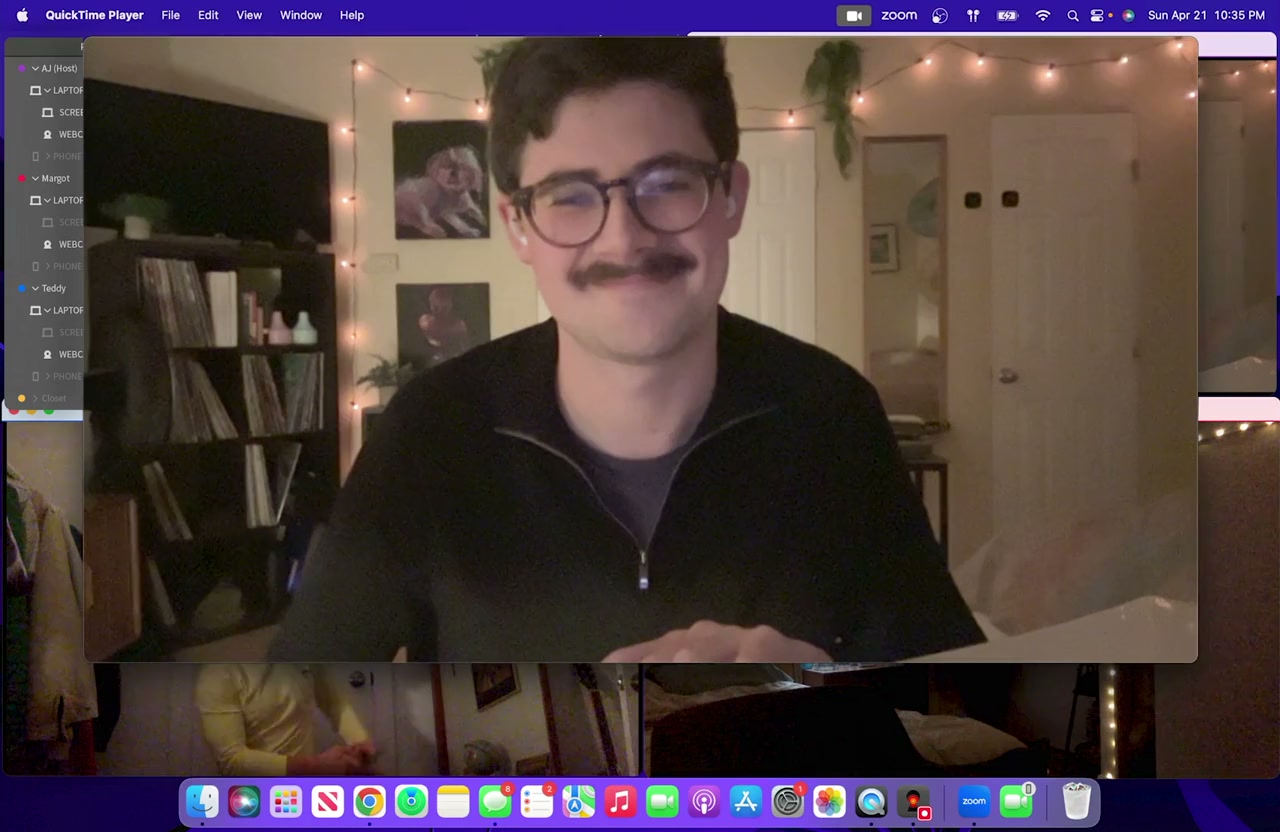This screenshot has width=1280, height=832.
Task: Open Google Chrome from the Dock
Action: pyautogui.click(x=369, y=801)
